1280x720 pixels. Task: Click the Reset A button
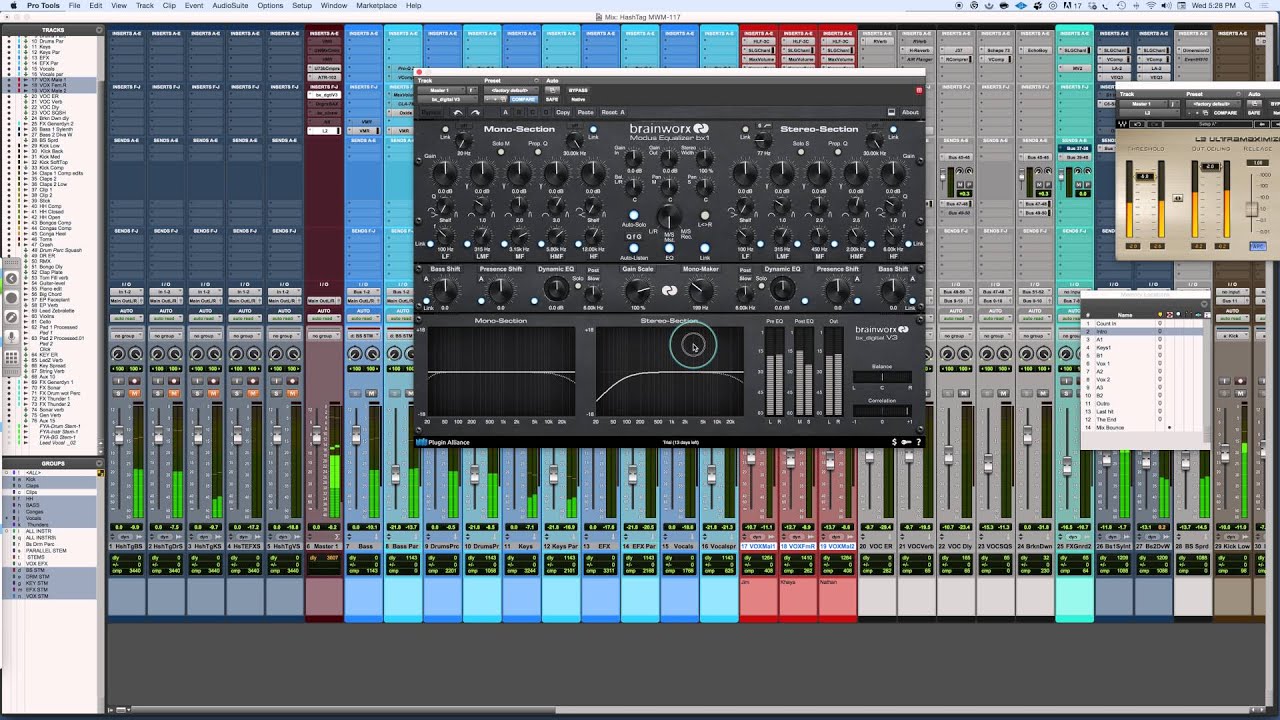pos(613,112)
